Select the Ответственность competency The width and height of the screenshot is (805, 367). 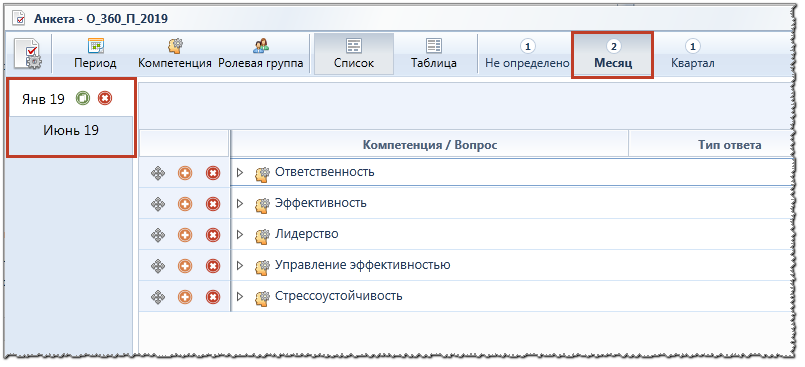pyautogui.click(x=324, y=172)
